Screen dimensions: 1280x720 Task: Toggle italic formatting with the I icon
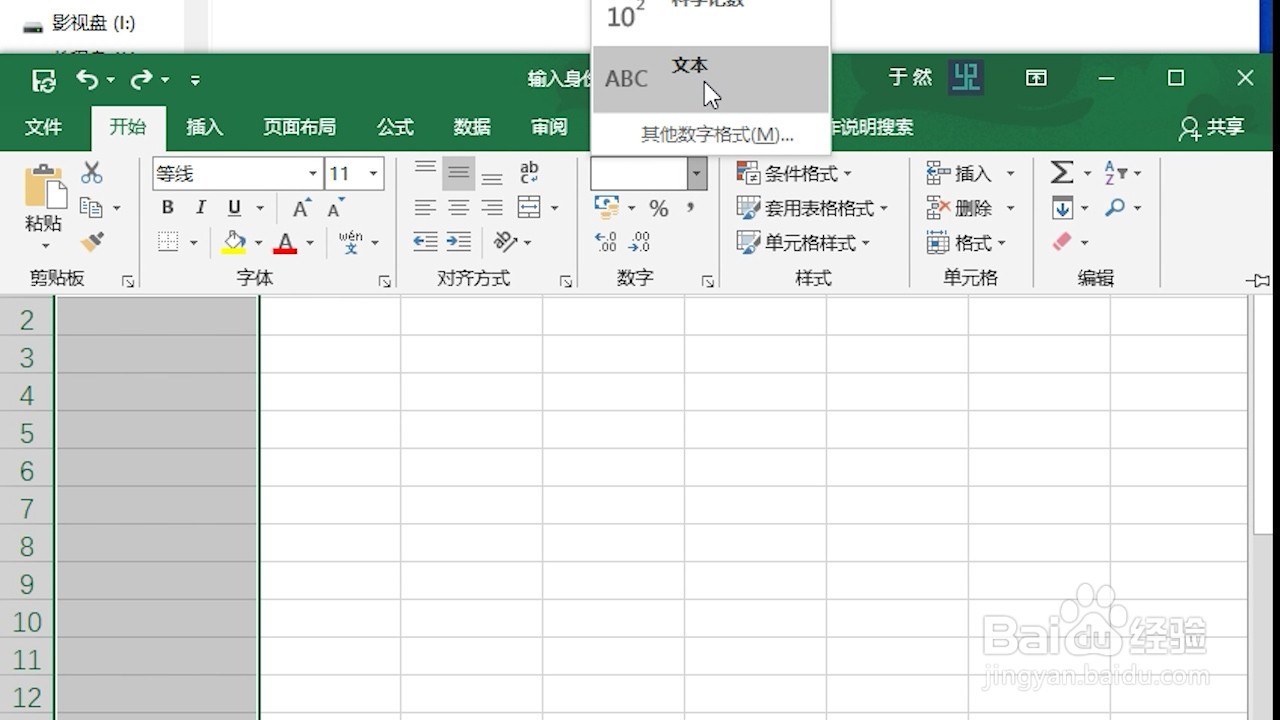(x=201, y=208)
